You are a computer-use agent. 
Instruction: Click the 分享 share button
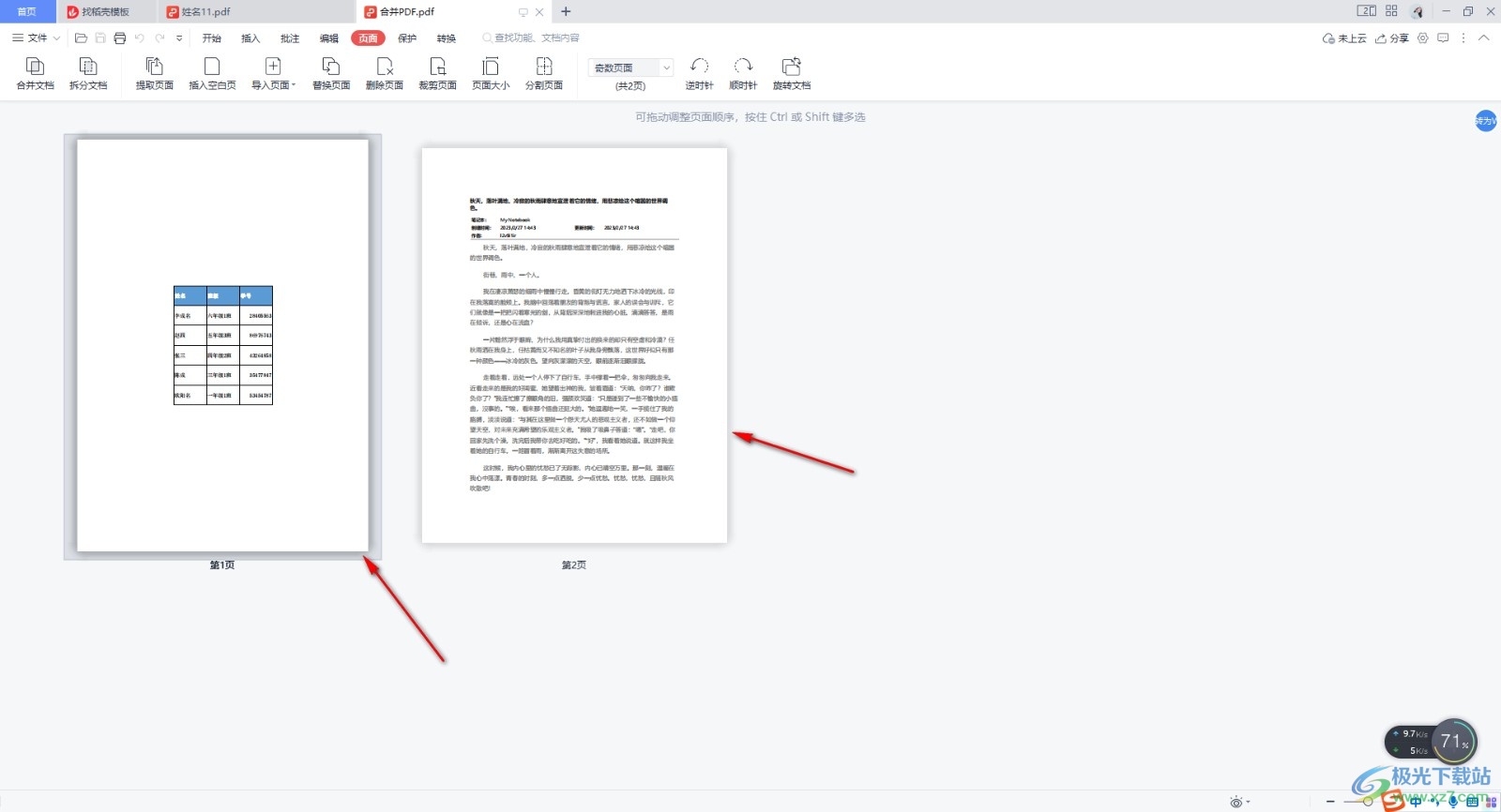click(1392, 38)
